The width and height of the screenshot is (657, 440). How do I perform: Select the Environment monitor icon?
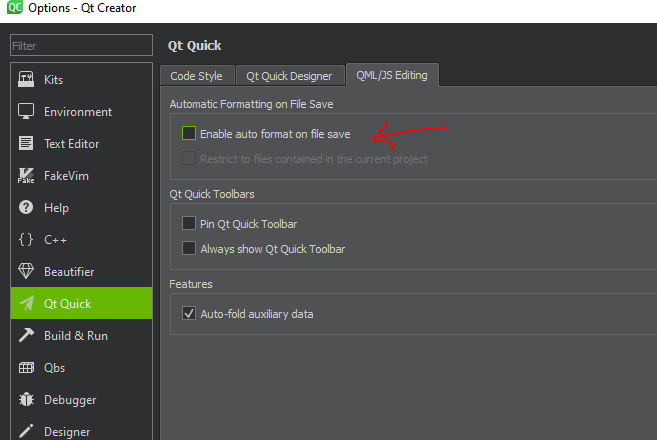(27, 112)
